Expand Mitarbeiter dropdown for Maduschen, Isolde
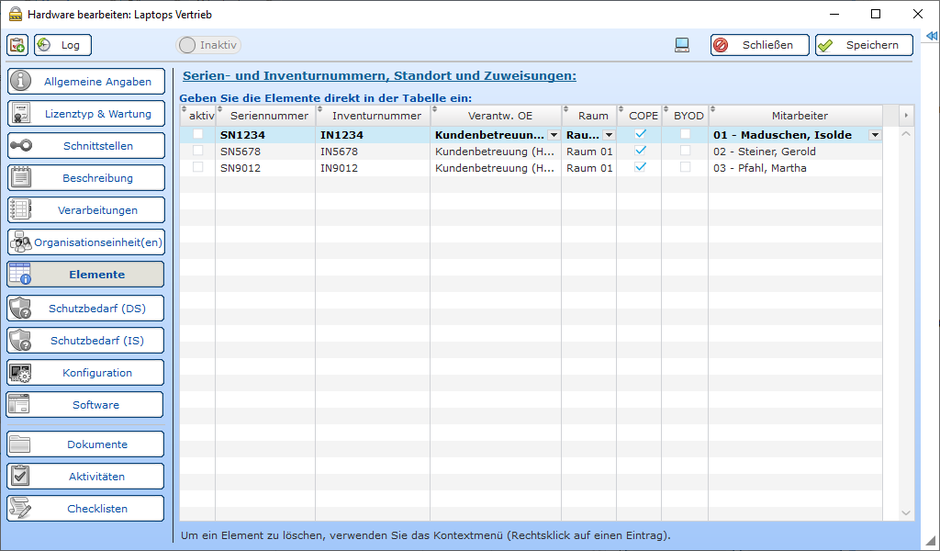The image size is (940, 551). pyautogui.click(x=875, y=135)
